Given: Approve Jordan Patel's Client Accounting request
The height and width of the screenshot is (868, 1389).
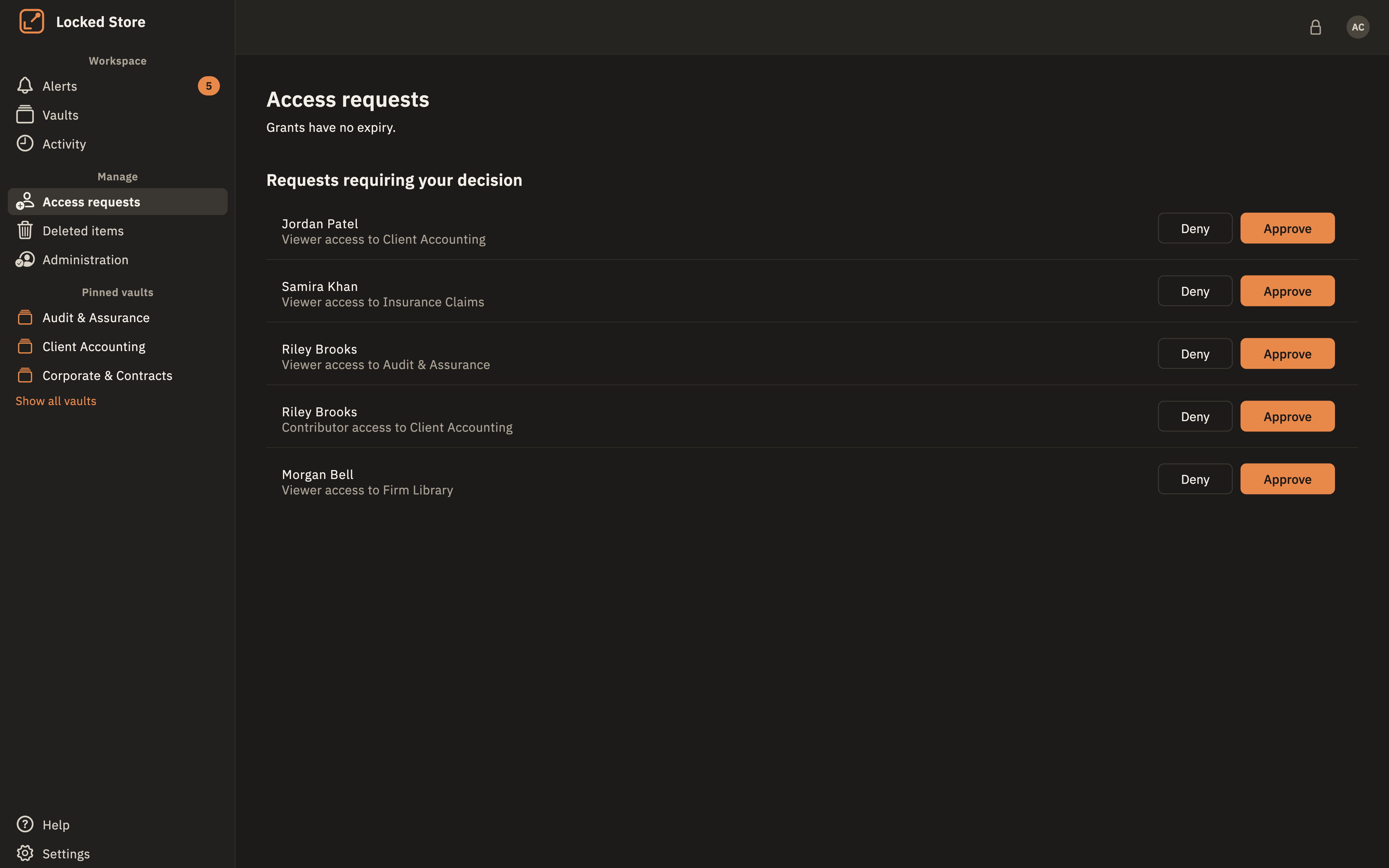Looking at the screenshot, I should pos(1287,229).
